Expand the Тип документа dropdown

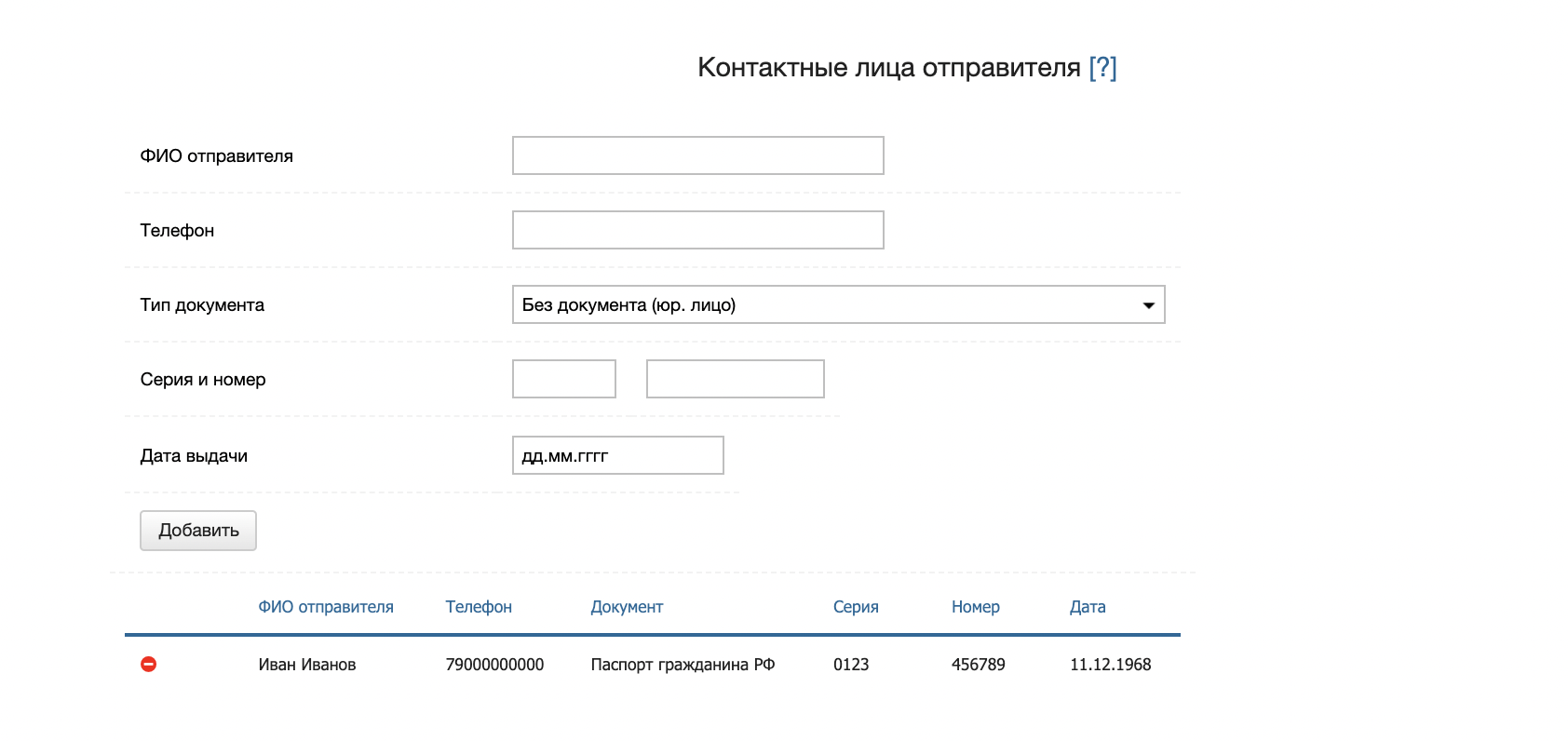[x=838, y=304]
